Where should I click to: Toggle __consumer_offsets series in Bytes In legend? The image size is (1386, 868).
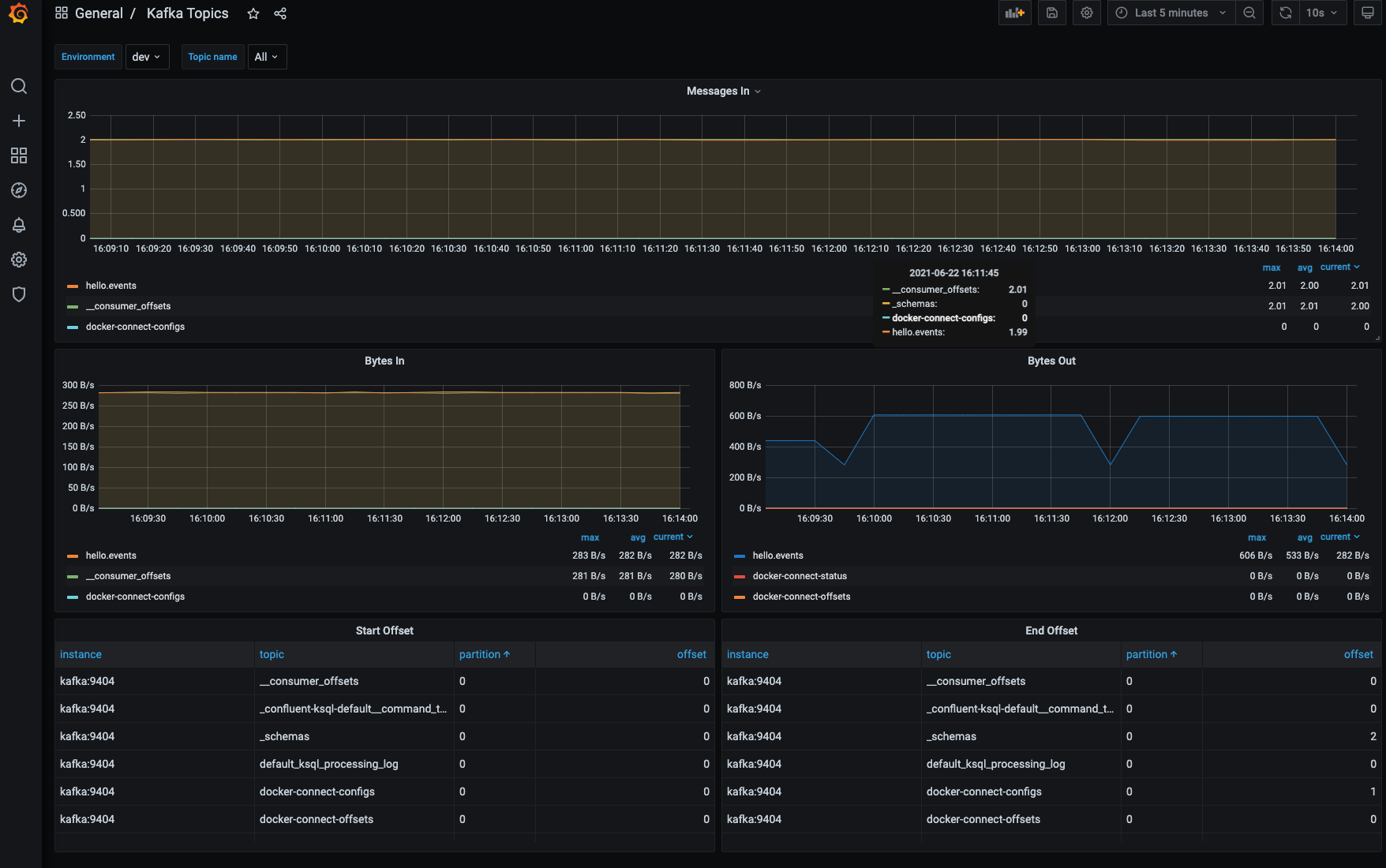point(128,576)
